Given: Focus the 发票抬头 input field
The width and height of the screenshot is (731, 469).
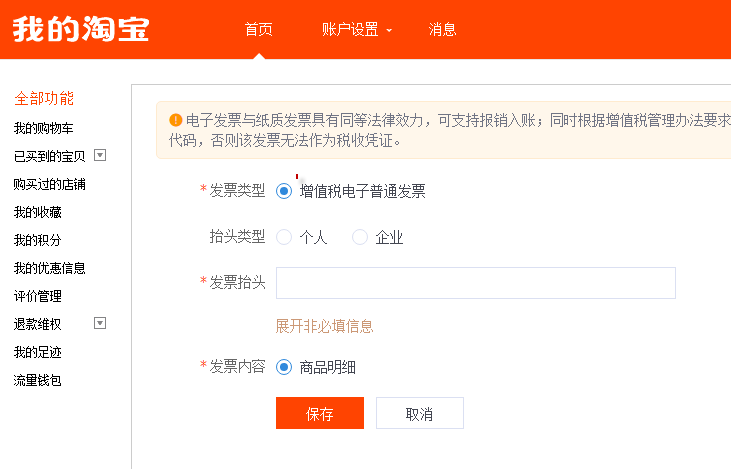Looking at the screenshot, I should point(476,283).
